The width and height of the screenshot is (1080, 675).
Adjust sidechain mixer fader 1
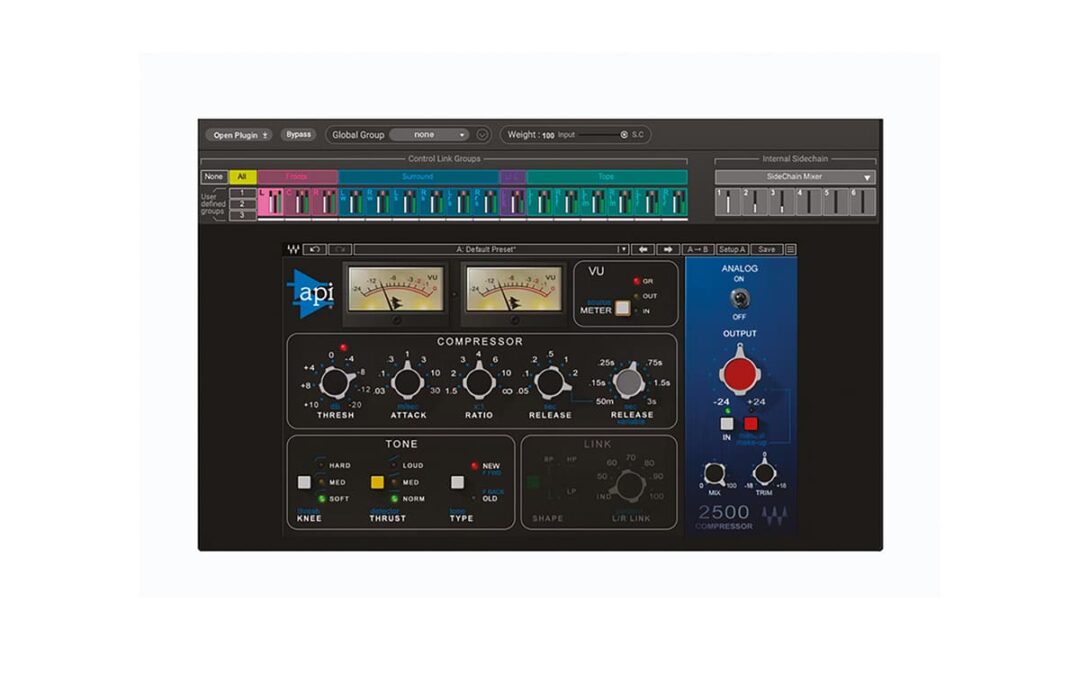tap(728, 202)
